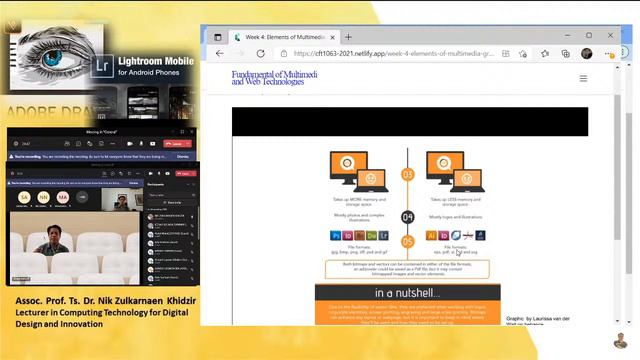
Task: Focus the cft1063-2021.netlify.app address bar
Action: coord(393,53)
